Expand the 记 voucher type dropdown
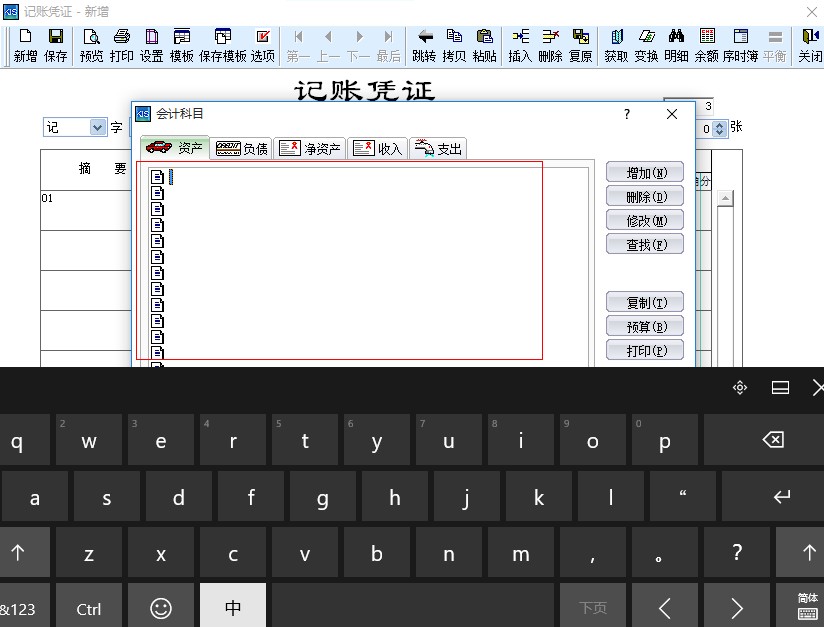This screenshot has width=824, height=627. point(97,127)
